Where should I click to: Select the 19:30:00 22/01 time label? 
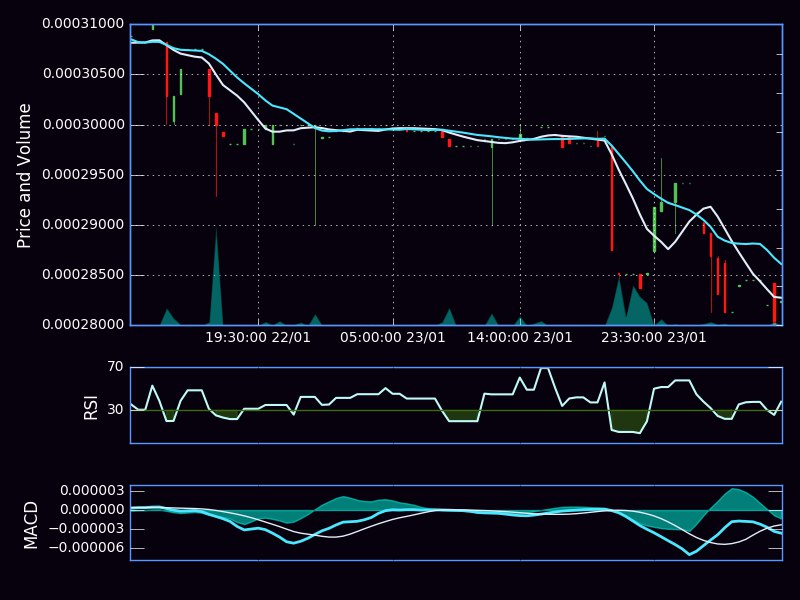[258, 338]
